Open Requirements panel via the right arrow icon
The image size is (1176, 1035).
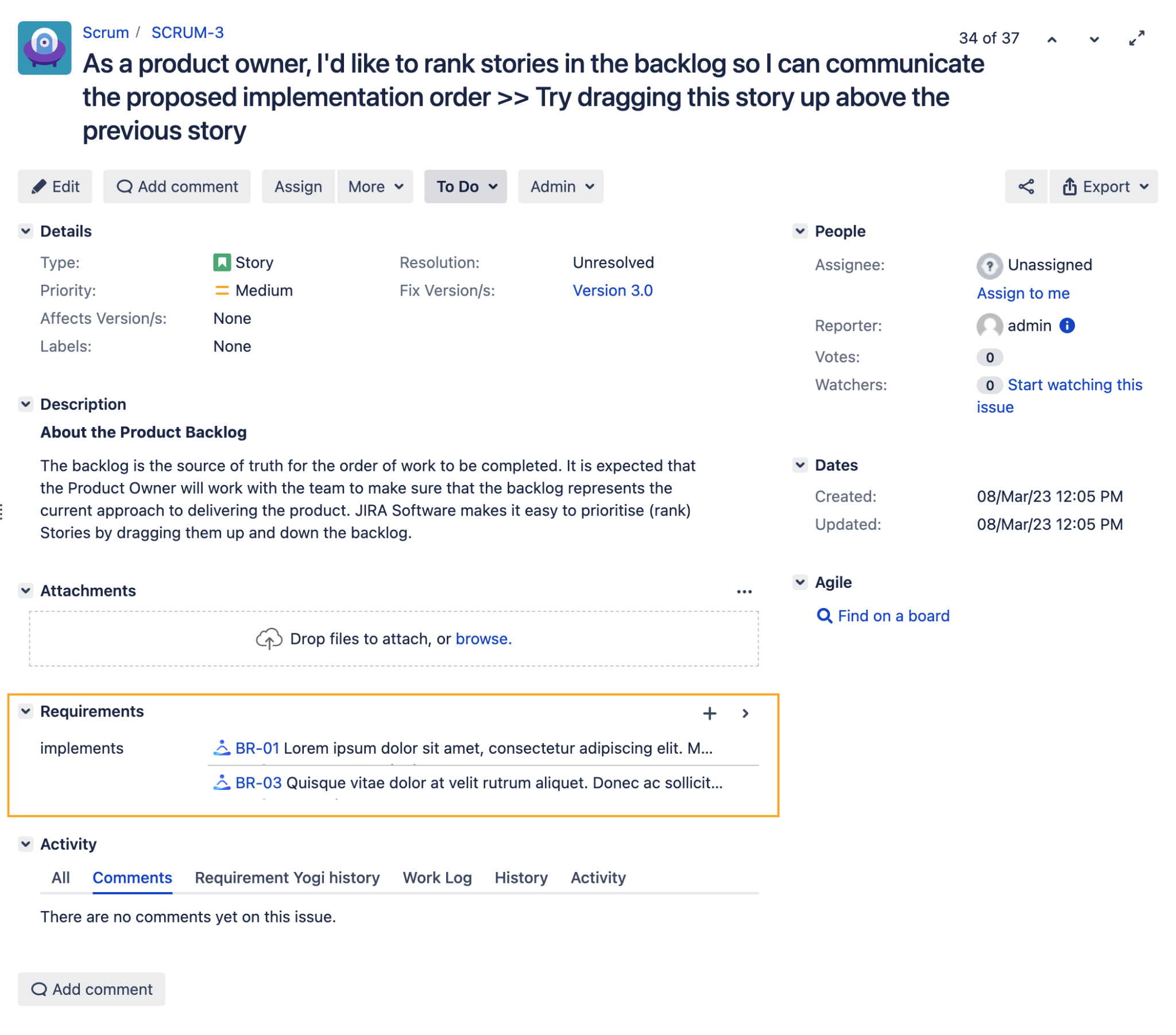(746, 714)
